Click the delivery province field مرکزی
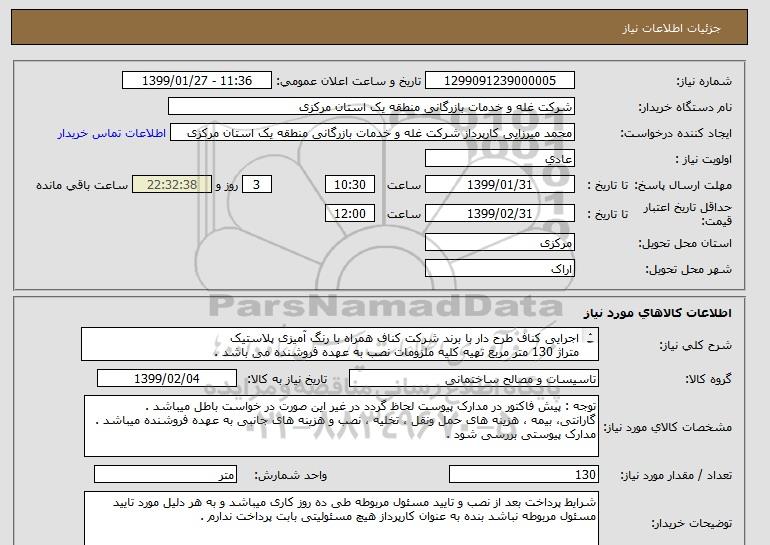This screenshot has height=545, width=770. (500, 243)
